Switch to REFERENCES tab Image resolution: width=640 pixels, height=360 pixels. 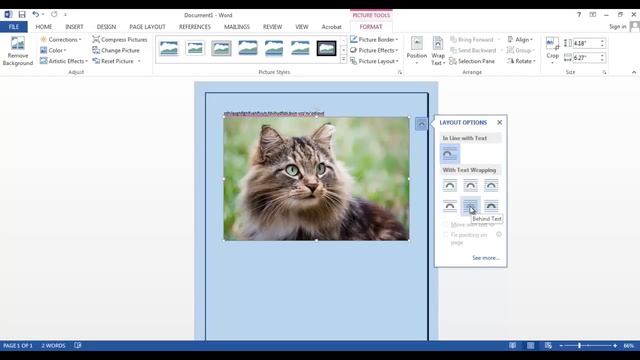[x=195, y=27]
